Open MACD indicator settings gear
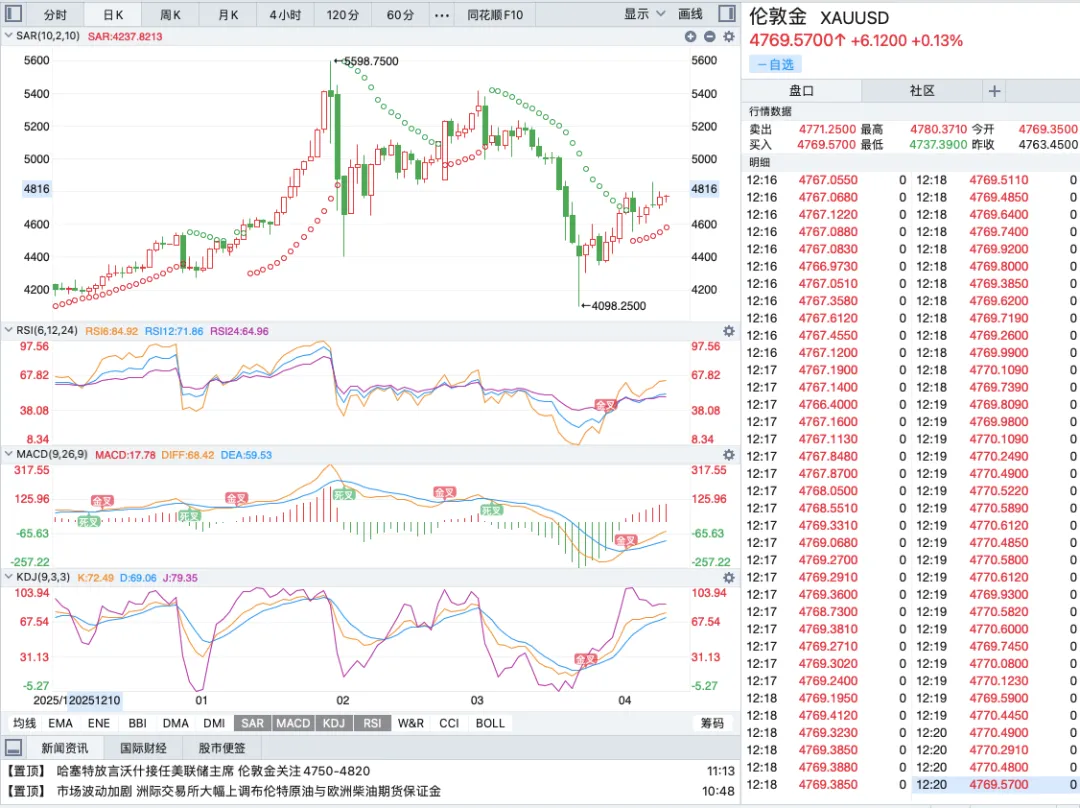The width and height of the screenshot is (1080, 808). (x=729, y=455)
